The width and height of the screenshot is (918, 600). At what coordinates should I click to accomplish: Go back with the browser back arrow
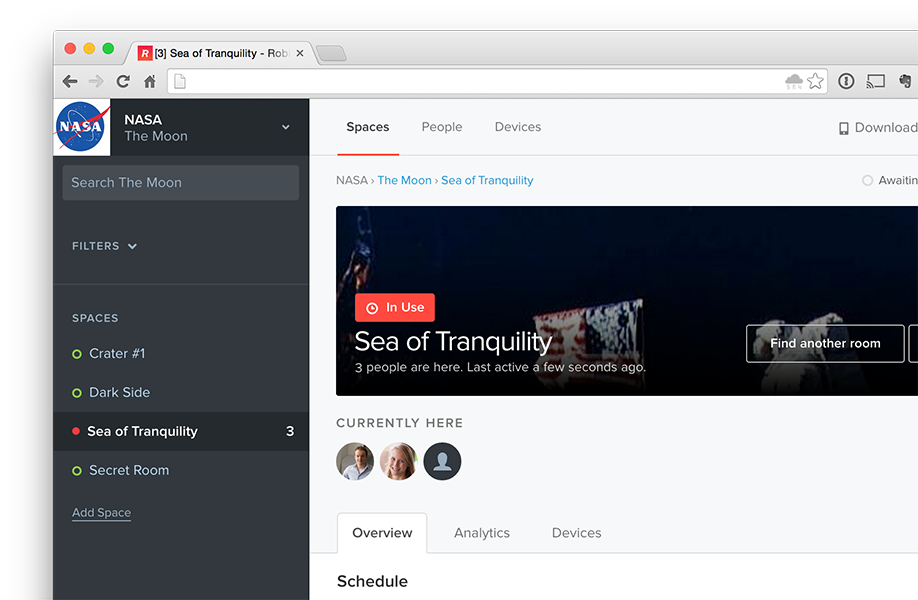click(x=70, y=81)
